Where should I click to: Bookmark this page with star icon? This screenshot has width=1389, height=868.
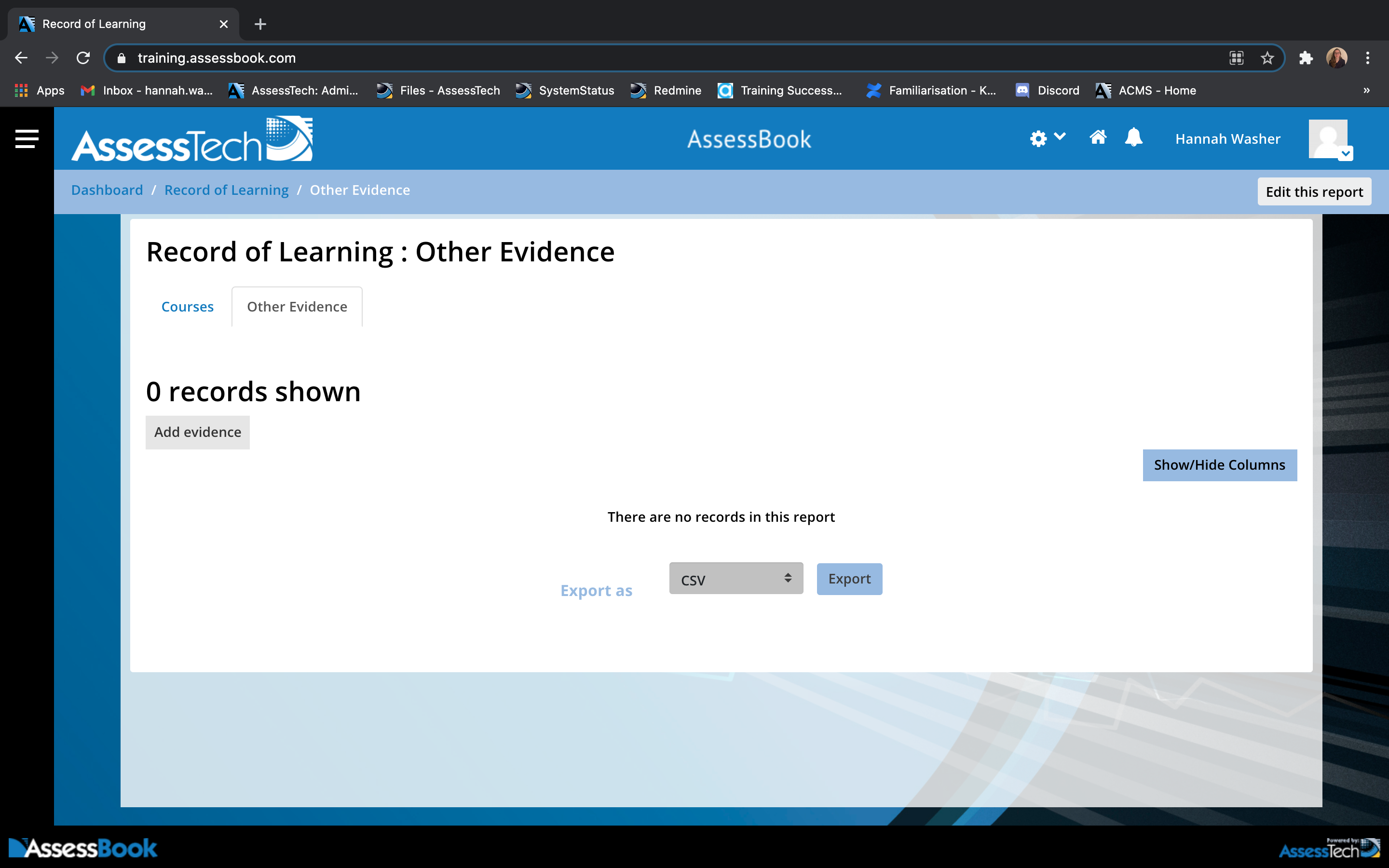1267,58
